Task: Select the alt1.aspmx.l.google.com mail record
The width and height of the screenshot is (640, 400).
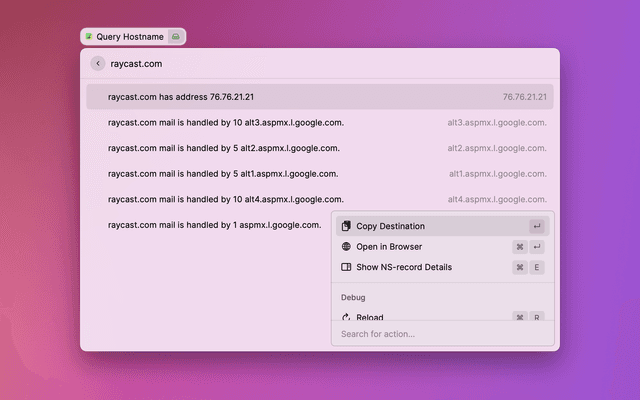Action: (x=319, y=173)
